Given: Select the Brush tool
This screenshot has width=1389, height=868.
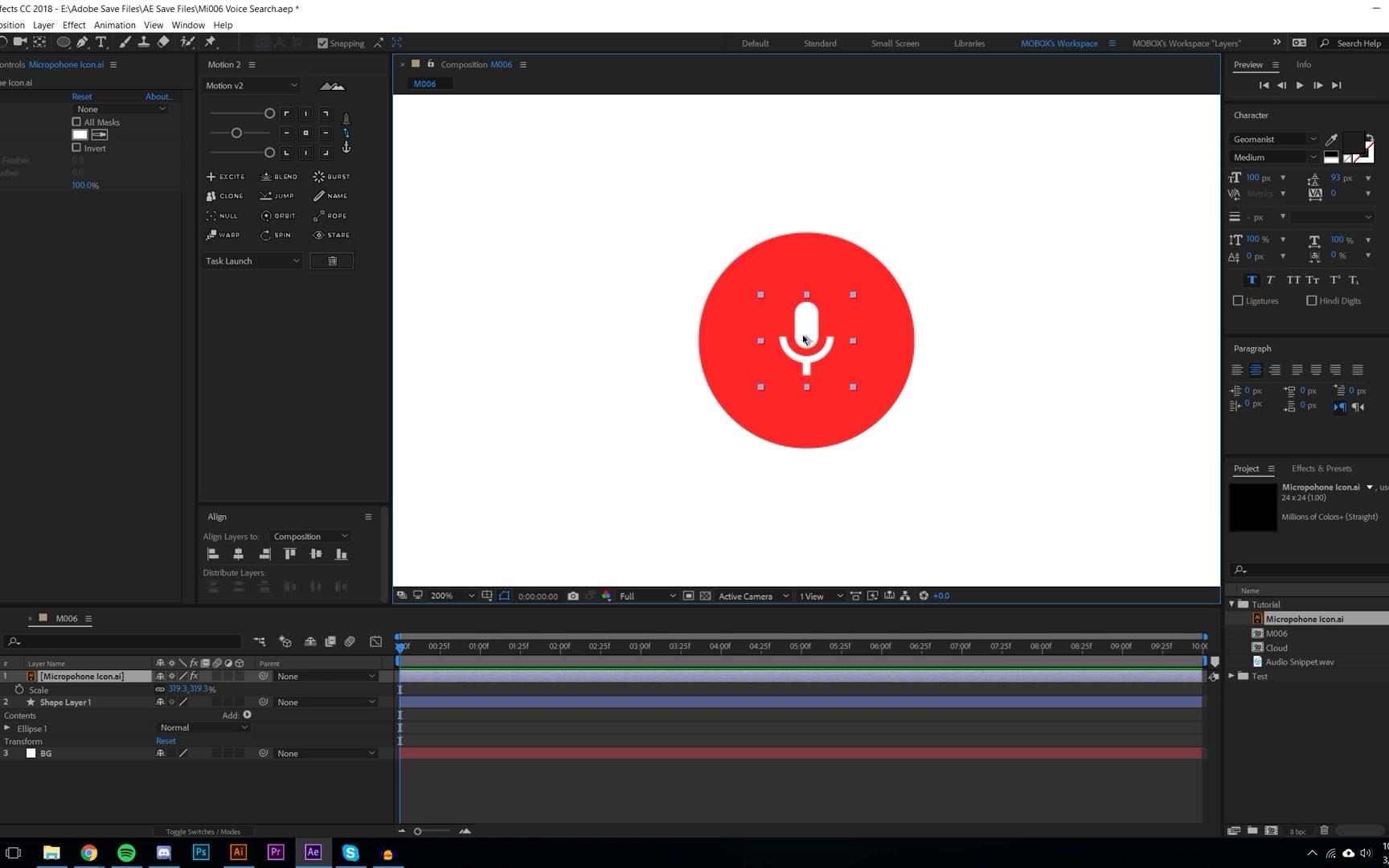Looking at the screenshot, I should [125, 43].
